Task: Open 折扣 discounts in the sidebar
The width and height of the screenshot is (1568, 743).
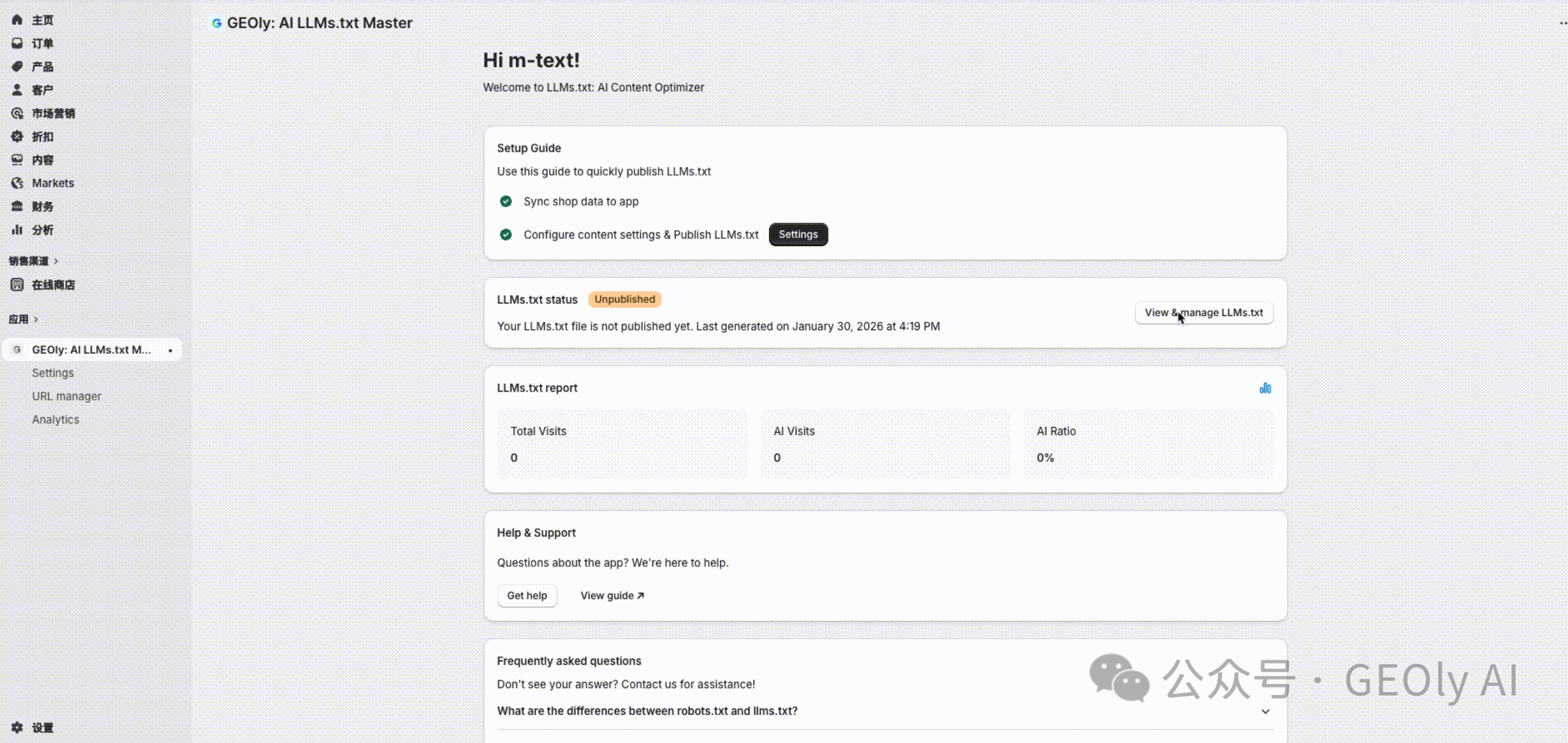Action: tap(42, 136)
